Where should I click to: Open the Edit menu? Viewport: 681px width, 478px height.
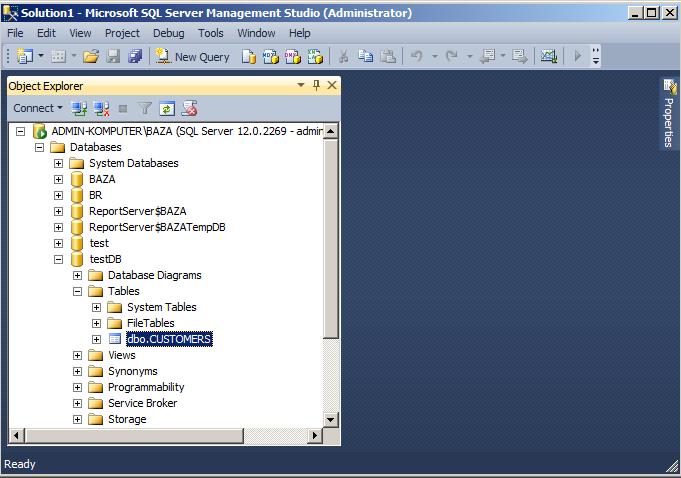(x=46, y=33)
